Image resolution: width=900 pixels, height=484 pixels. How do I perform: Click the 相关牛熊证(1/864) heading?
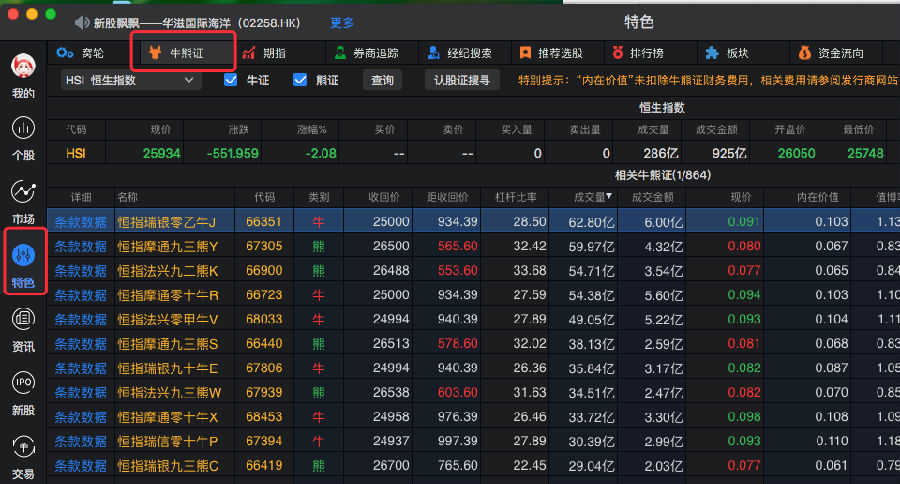tap(663, 175)
